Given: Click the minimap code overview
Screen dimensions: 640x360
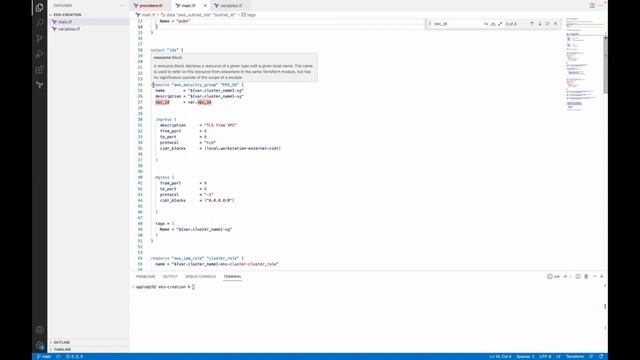Looking at the screenshot, I should click(584, 65).
